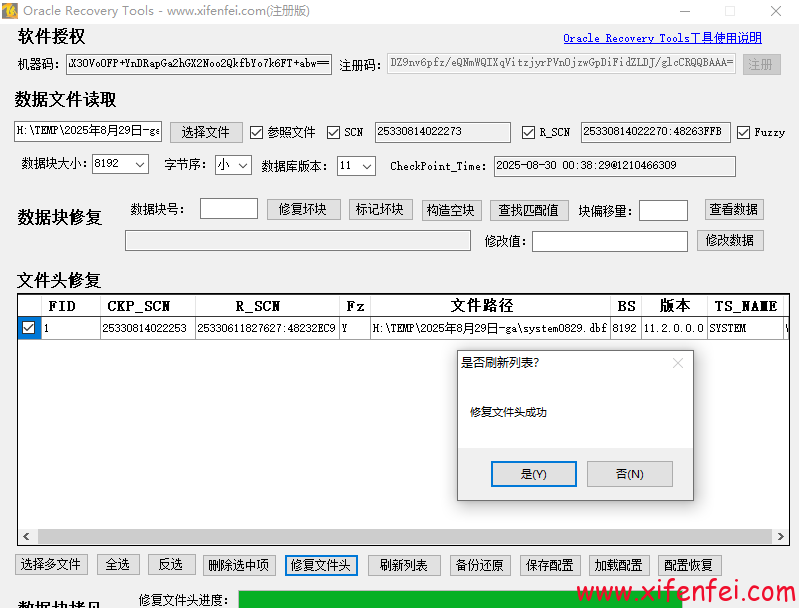Focus the 修改值 input field
Screen dimensions: 799x608
tap(610, 241)
